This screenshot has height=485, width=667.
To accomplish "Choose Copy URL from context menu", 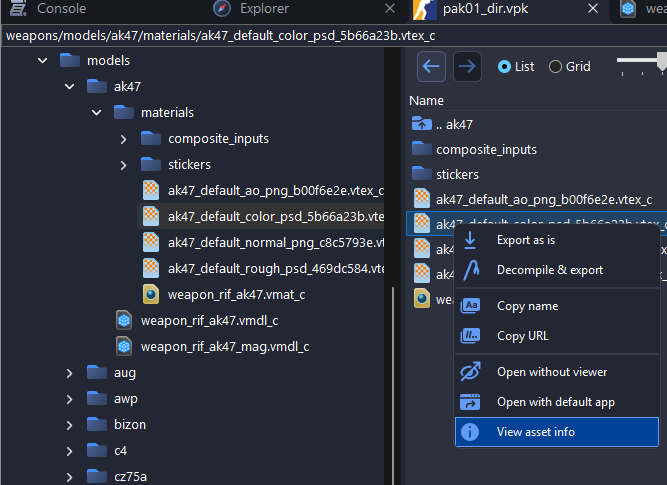I will tap(557, 336).
